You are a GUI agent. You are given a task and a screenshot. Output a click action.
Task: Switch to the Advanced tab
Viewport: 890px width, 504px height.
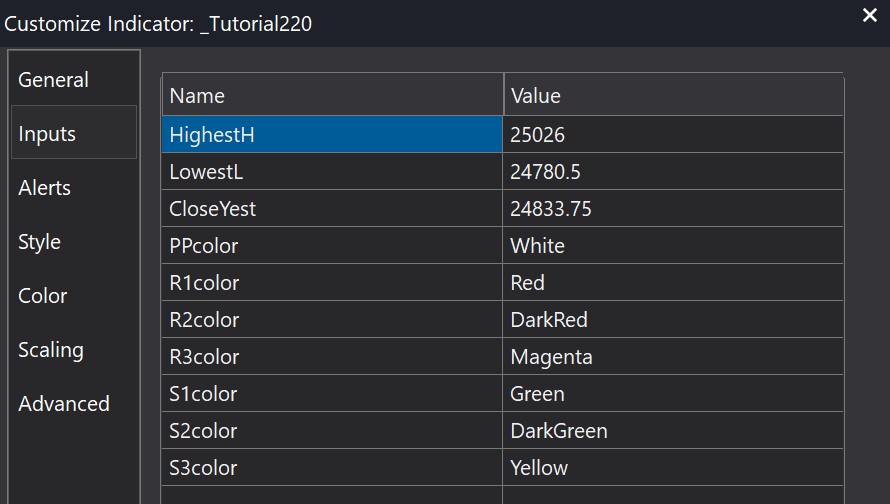(x=64, y=404)
